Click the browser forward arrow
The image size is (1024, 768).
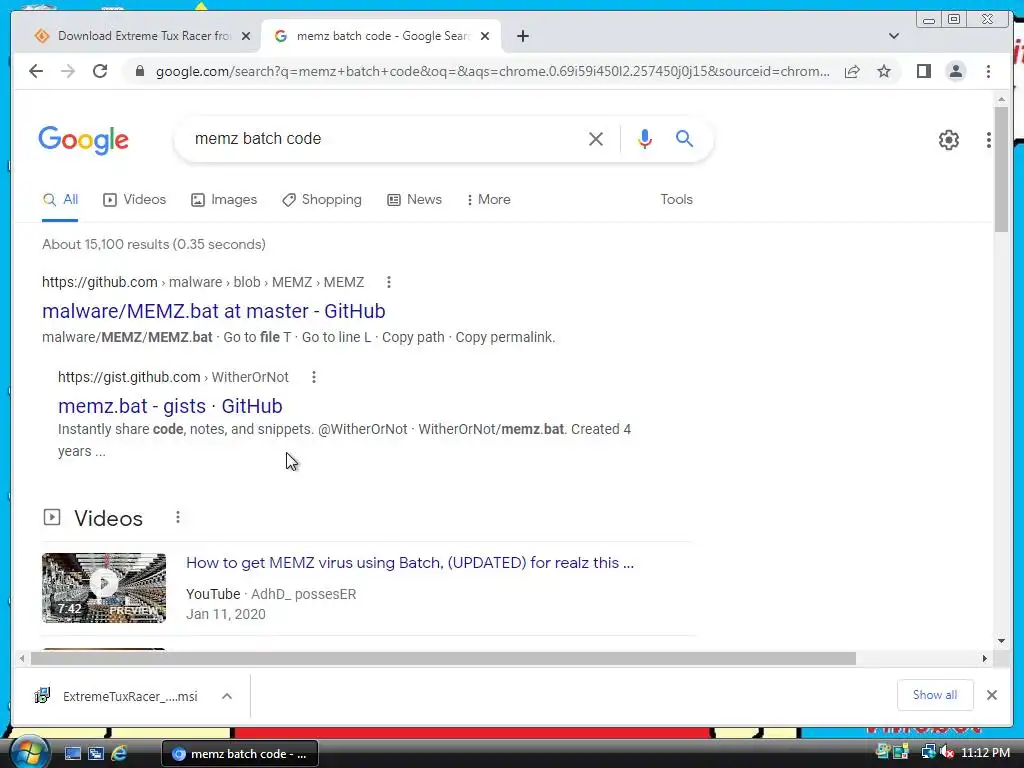pyautogui.click(x=68, y=71)
